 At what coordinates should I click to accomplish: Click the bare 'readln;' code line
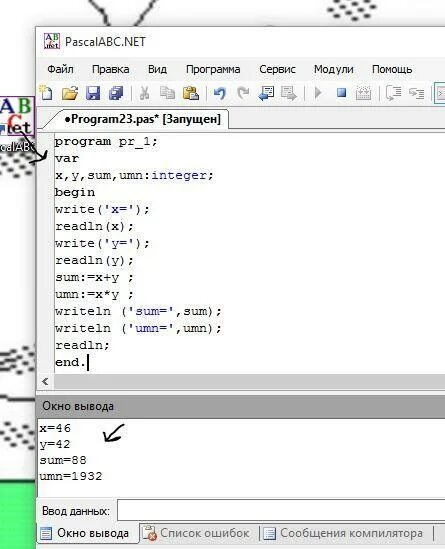tap(82, 345)
